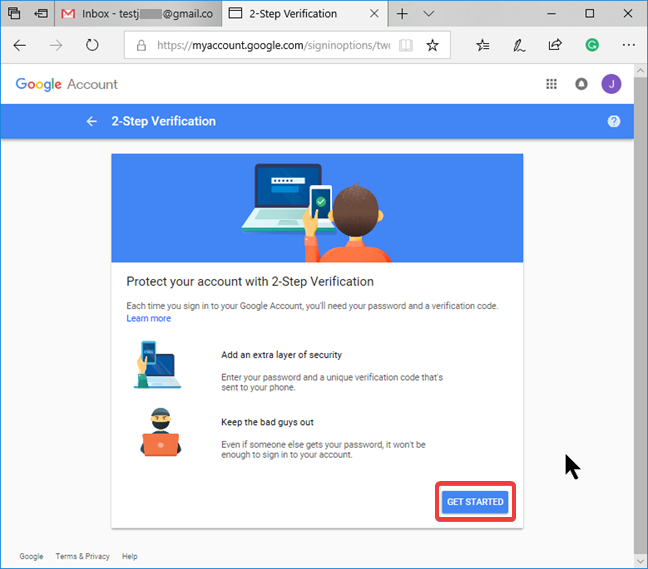Click the masked hacker illustration icon

(160, 432)
